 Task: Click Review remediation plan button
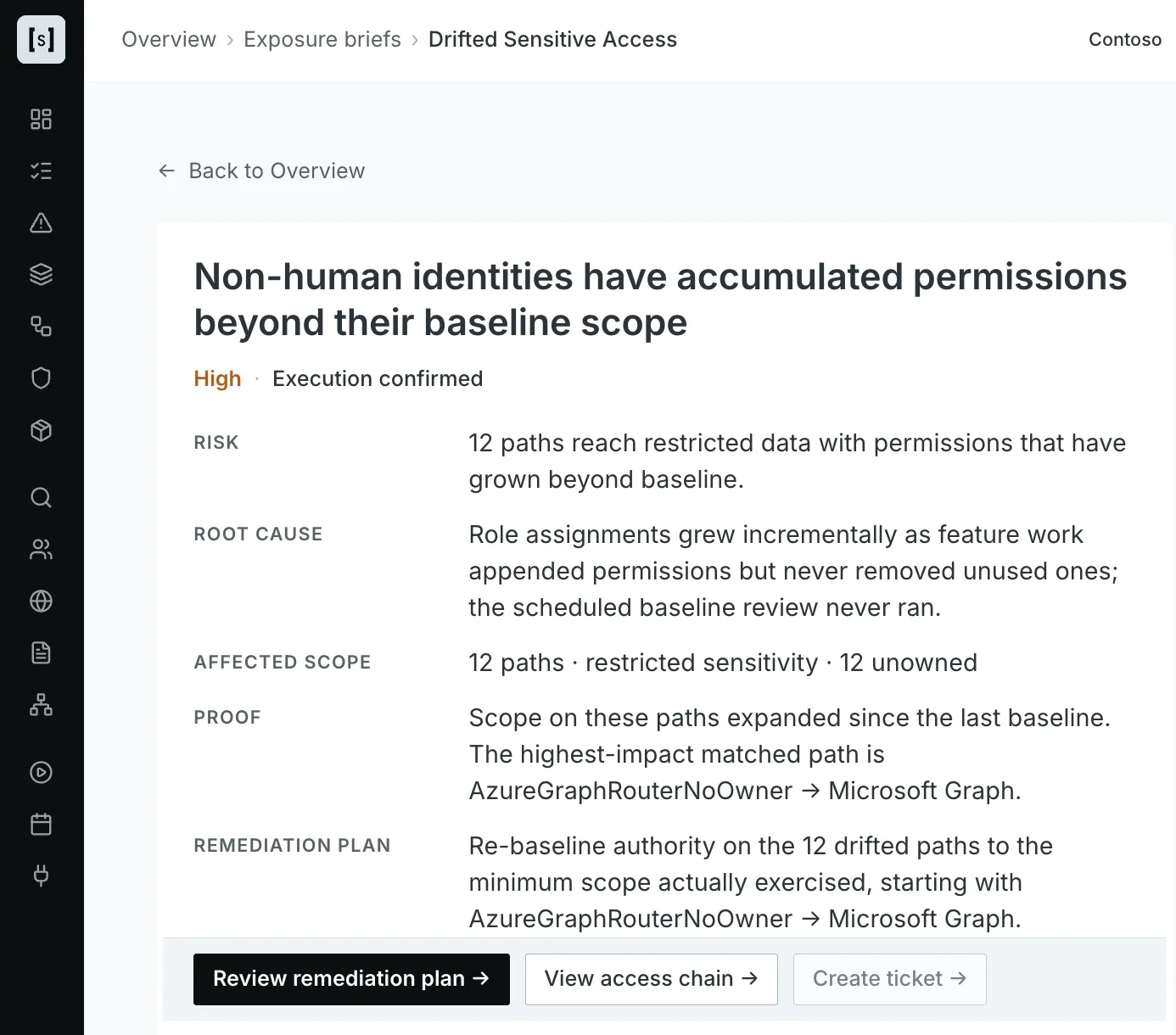coord(351,979)
